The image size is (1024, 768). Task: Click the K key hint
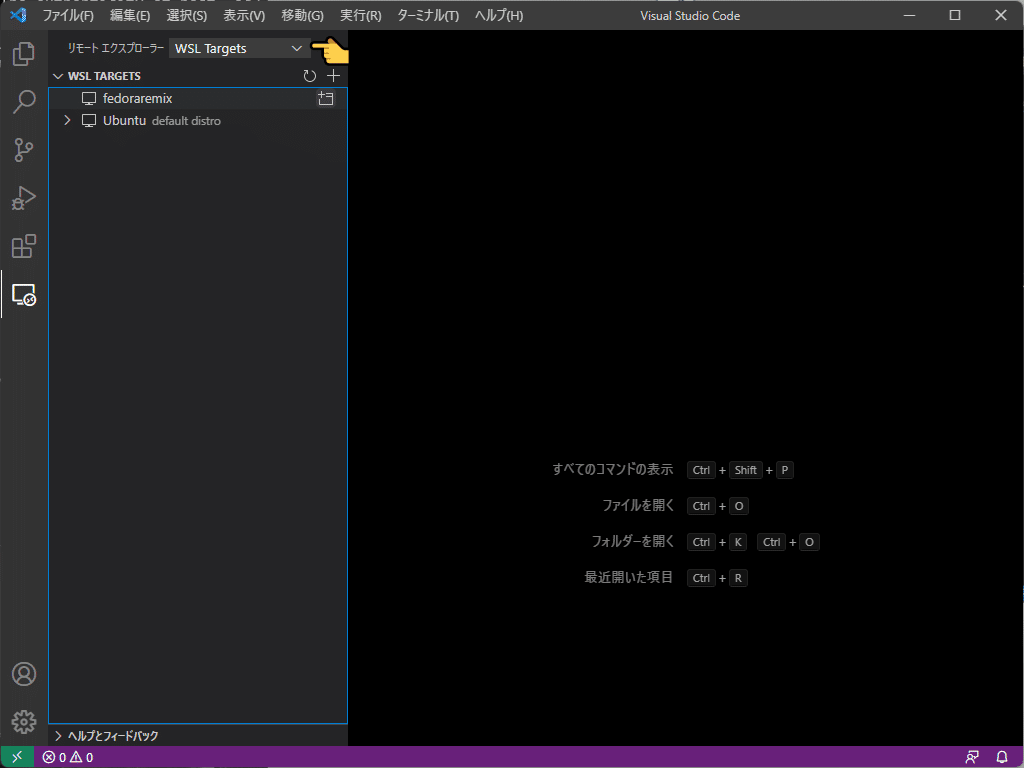737,542
